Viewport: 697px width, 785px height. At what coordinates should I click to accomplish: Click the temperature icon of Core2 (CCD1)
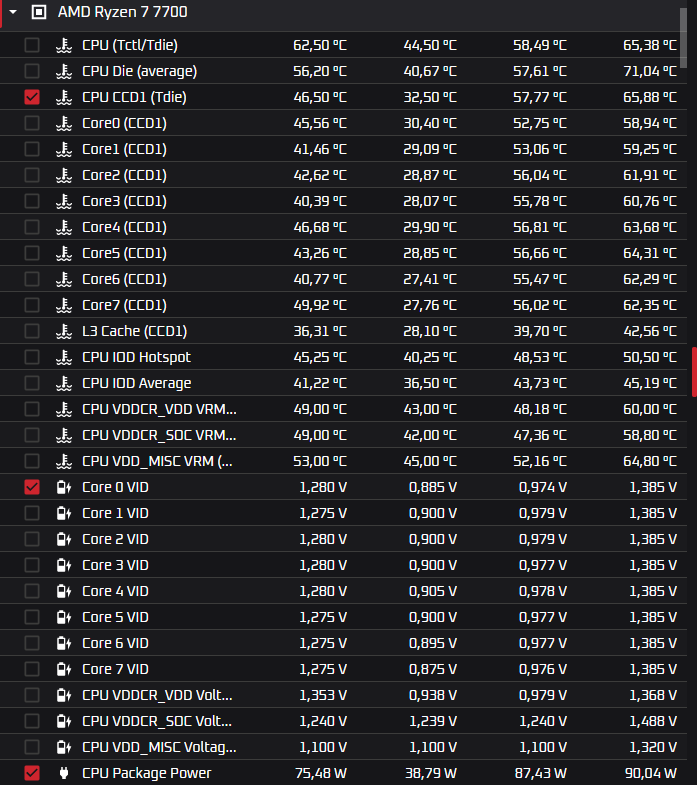(64, 175)
